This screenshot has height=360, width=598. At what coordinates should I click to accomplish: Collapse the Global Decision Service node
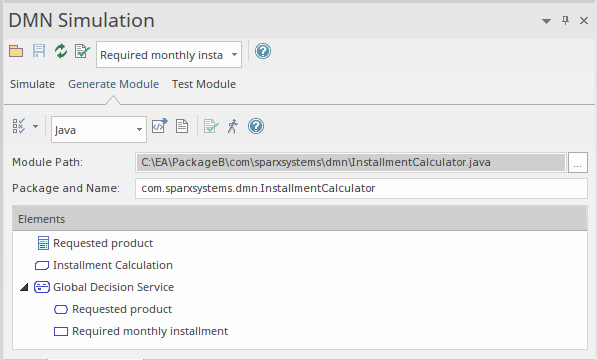pyautogui.click(x=24, y=287)
